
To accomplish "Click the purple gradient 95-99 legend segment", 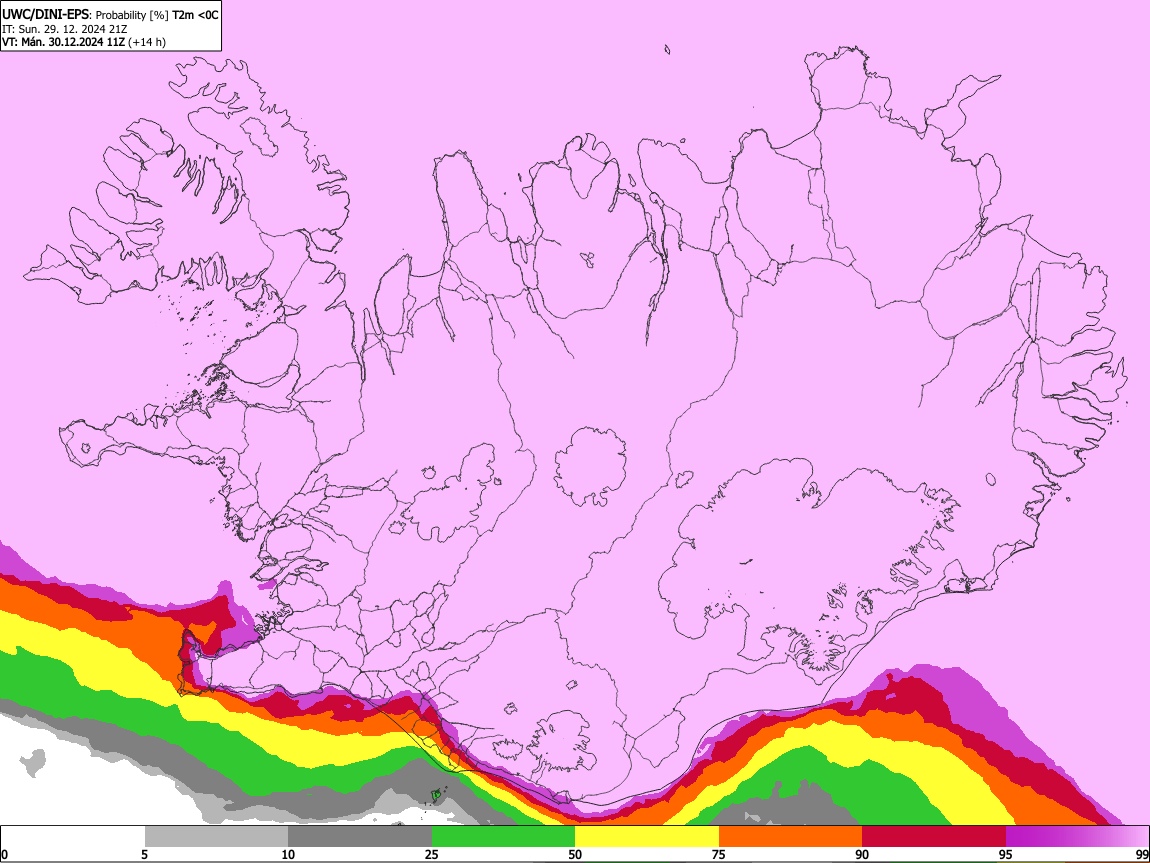I will pos(1077,837).
